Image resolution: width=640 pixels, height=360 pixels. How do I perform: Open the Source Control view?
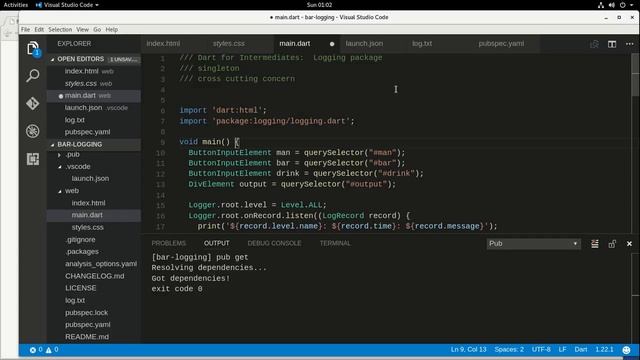coord(33,103)
